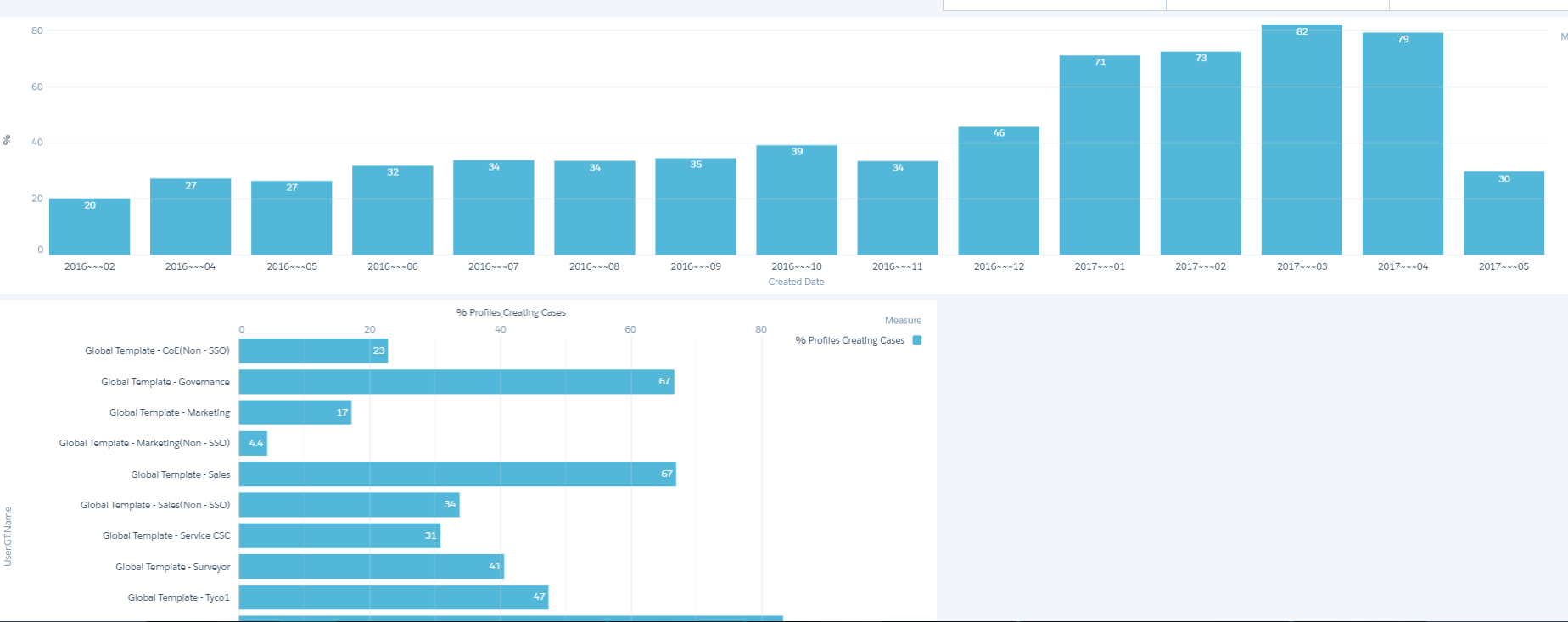The height and width of the screenshot is (622, 1568).
Task: Click the "Global Template - CoE(Non - SSO)" row label
Action: 157,350
